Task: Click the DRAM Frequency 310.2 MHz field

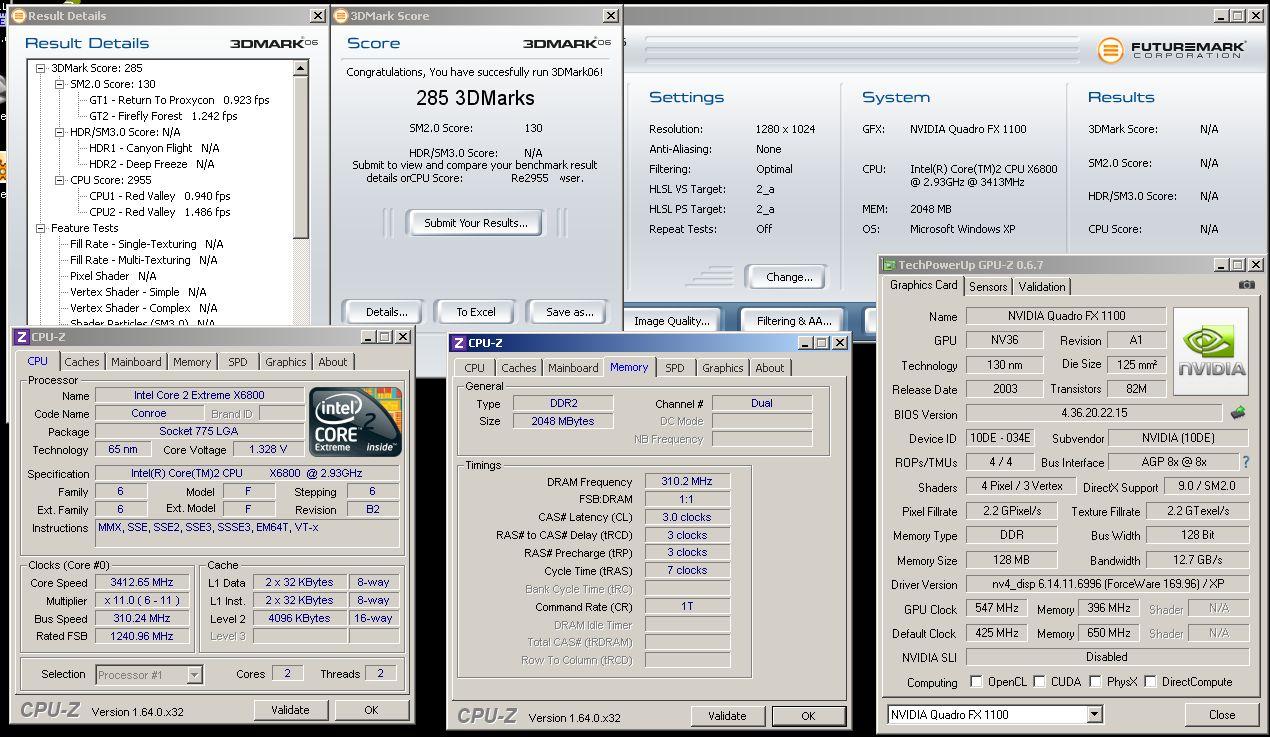Action: point(687,481)
